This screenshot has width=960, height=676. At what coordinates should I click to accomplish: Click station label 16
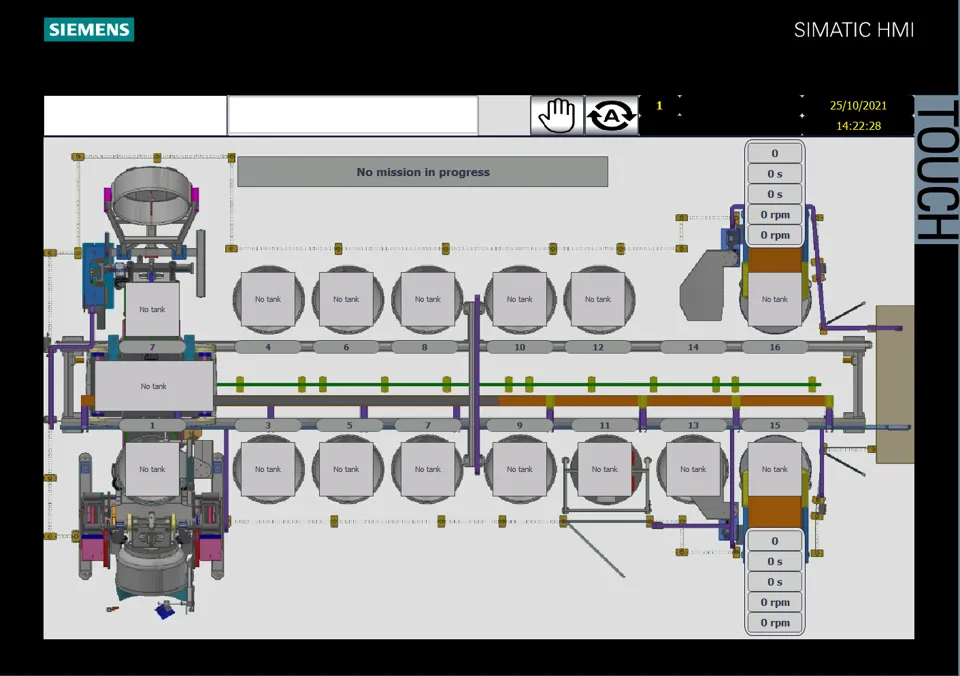pyautogui.click(x=775, y=347)
